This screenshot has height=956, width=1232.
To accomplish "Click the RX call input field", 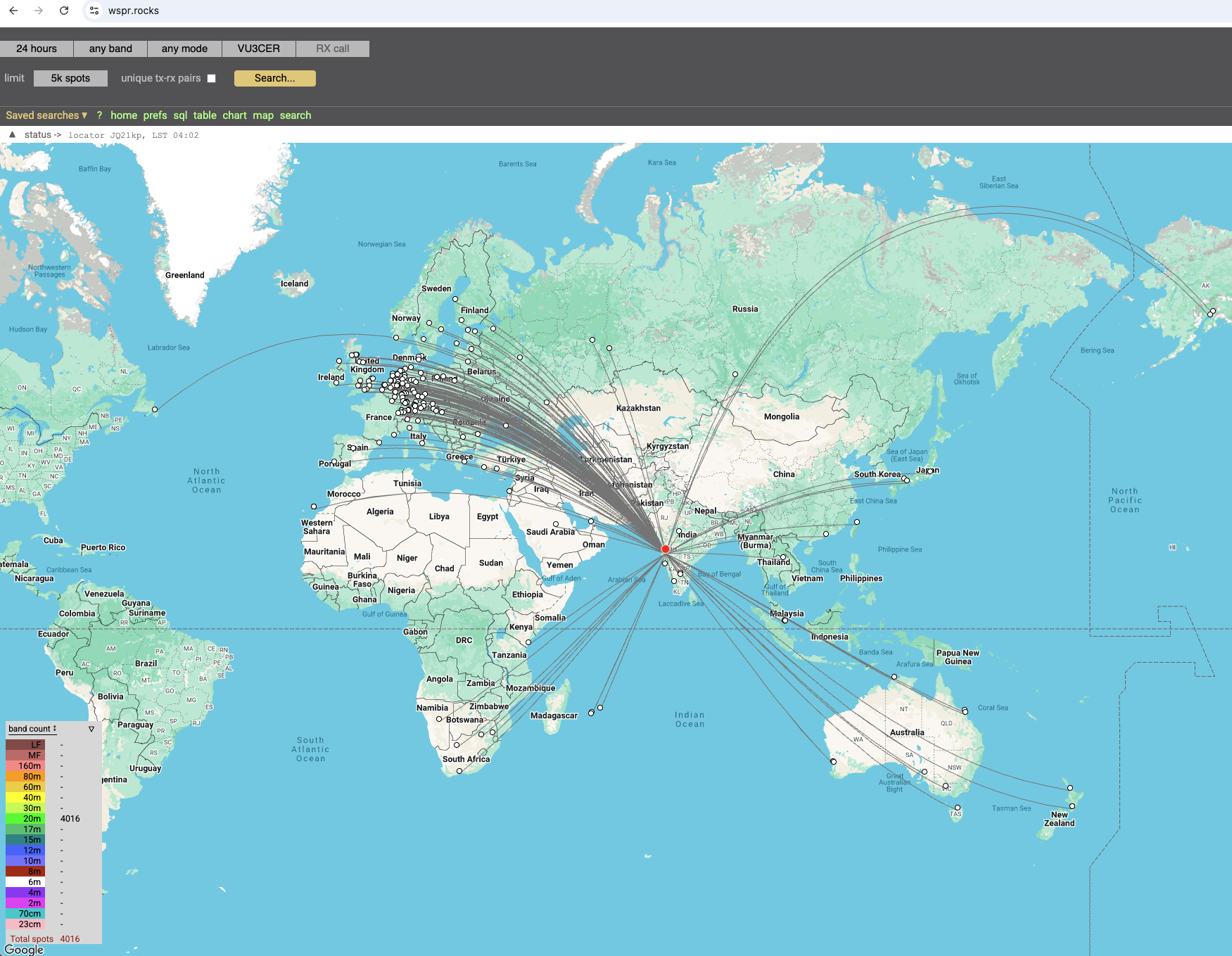I will coord(333,49).
